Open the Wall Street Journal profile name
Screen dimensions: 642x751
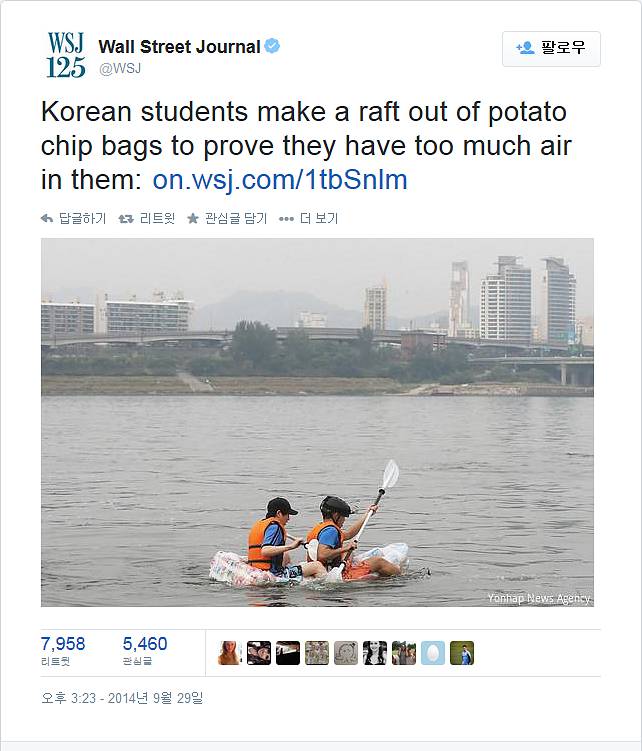point(179,46)
